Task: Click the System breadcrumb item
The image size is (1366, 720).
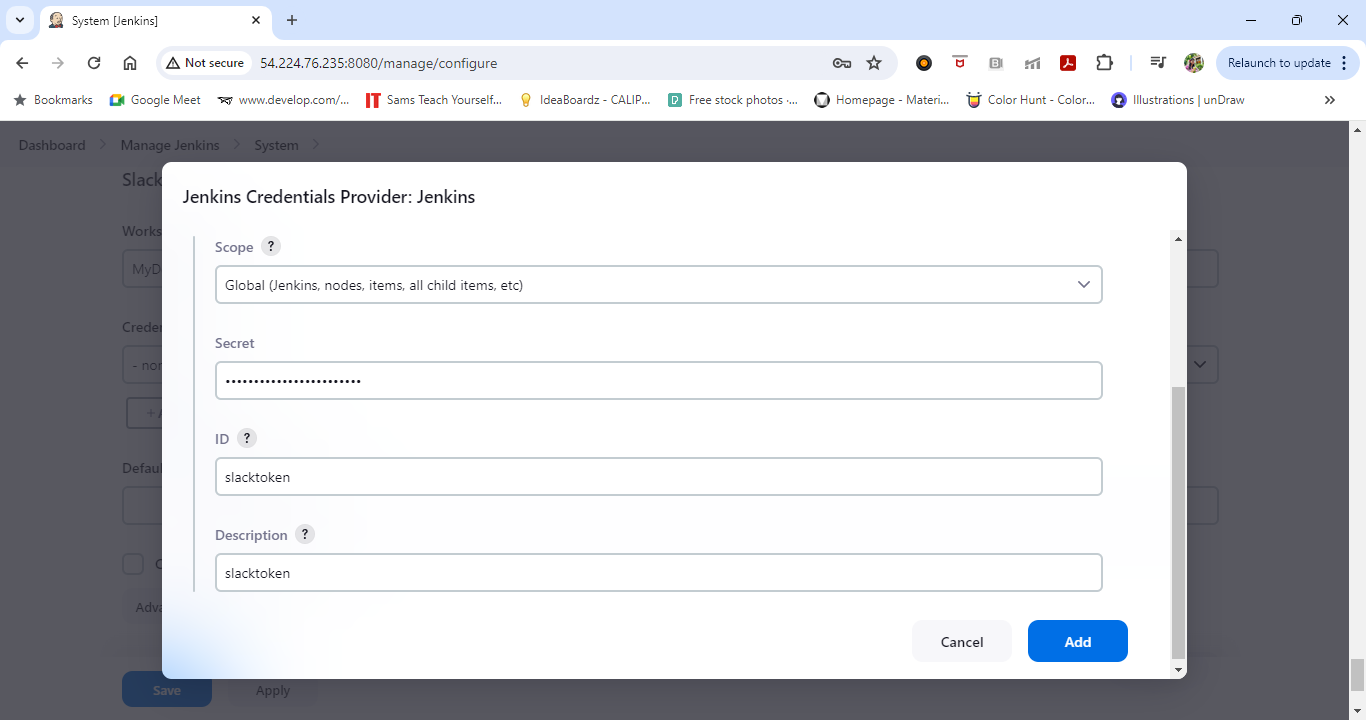Action: pyautogui.click(x=276, y=145)
